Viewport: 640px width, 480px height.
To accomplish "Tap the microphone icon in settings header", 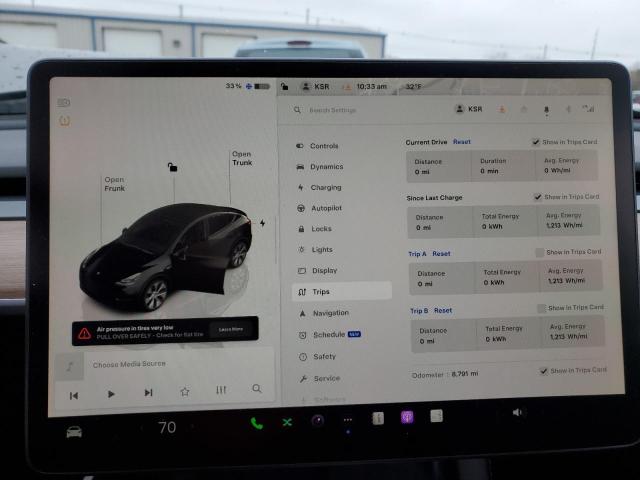I will click(x=547, y=110).
